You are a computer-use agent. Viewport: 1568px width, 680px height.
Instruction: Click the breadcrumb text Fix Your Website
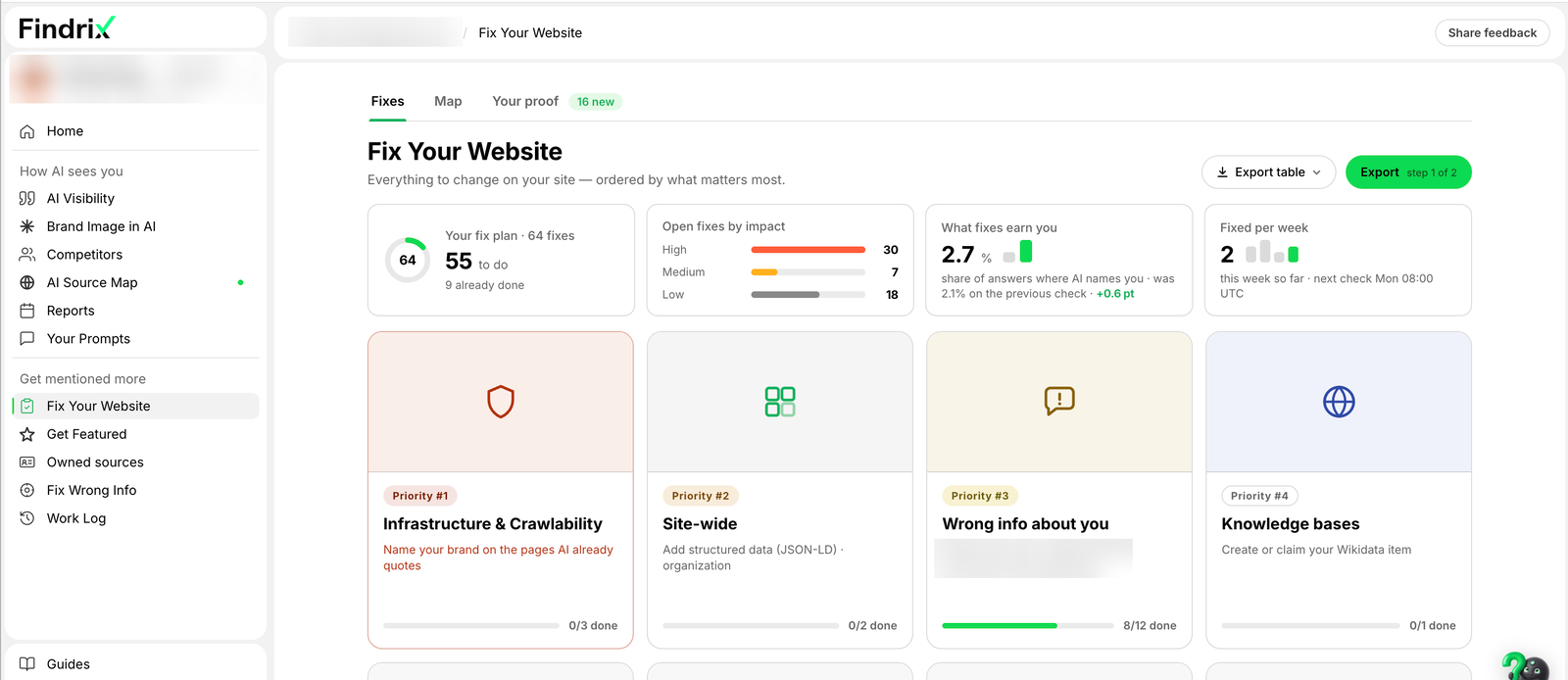coord(530,32)
